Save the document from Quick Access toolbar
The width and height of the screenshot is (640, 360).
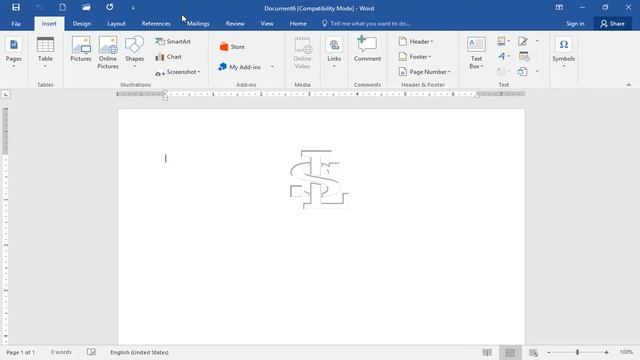click(x=16, y=7)
